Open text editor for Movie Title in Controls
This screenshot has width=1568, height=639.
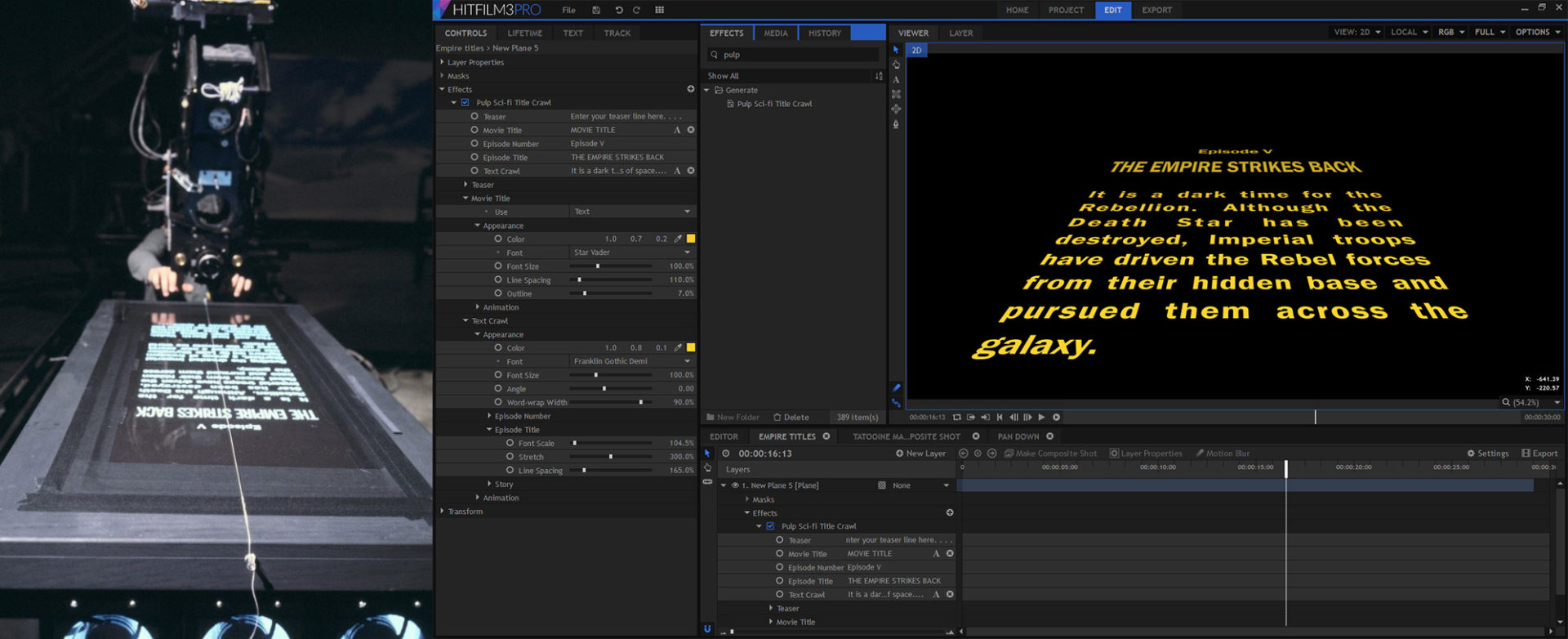coord(677,130)
